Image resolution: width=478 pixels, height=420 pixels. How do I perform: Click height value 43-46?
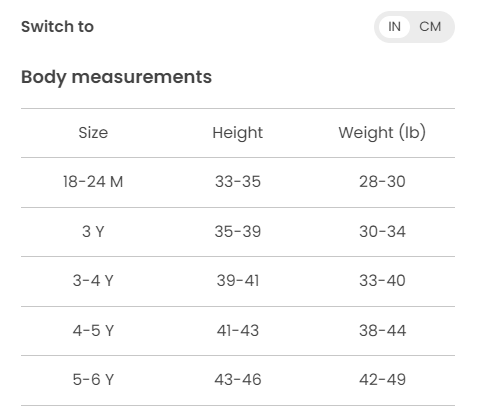238,380
